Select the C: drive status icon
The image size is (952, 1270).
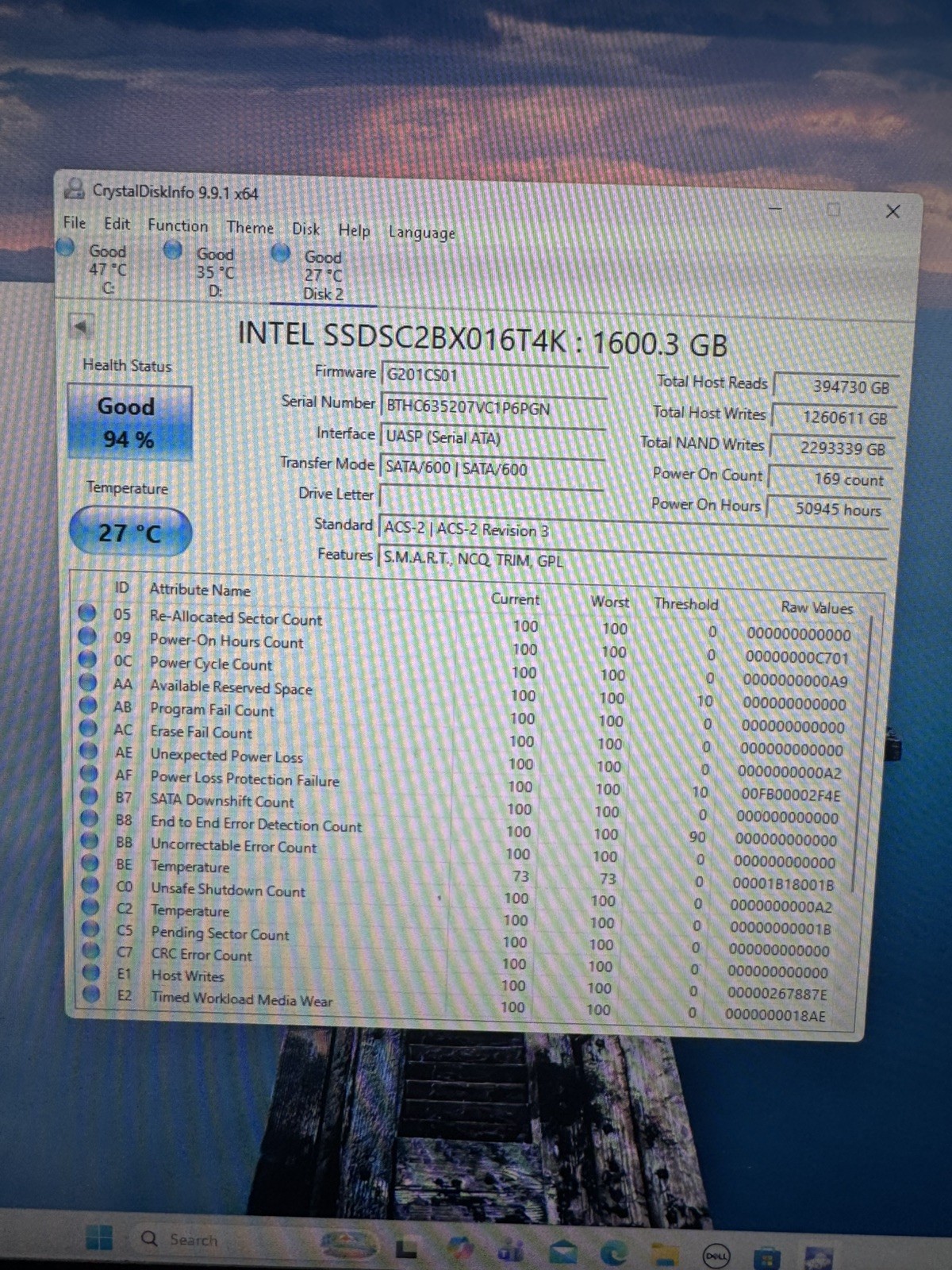(x=67, y=248)
